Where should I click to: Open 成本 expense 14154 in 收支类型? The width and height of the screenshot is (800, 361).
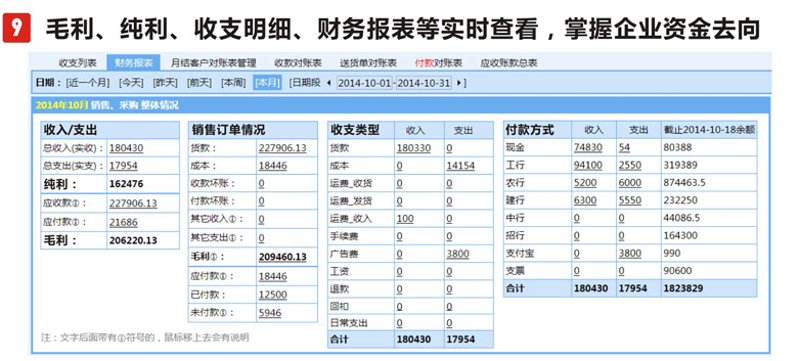(460, 166)
